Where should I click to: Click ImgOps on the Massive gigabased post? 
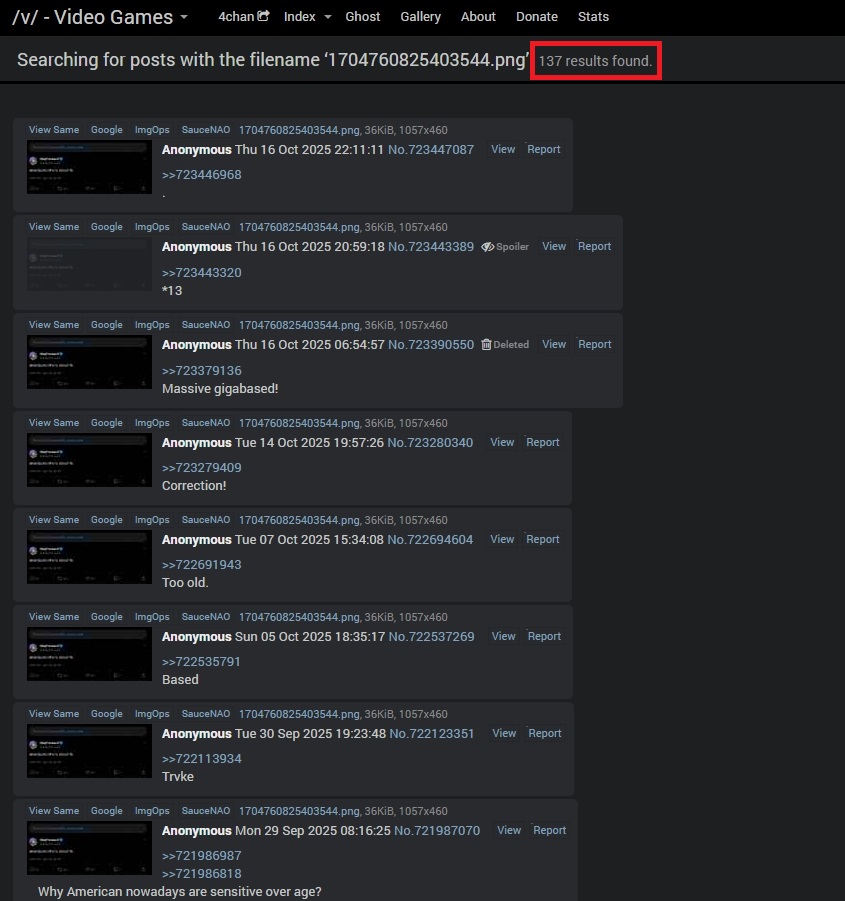point(152,325)
